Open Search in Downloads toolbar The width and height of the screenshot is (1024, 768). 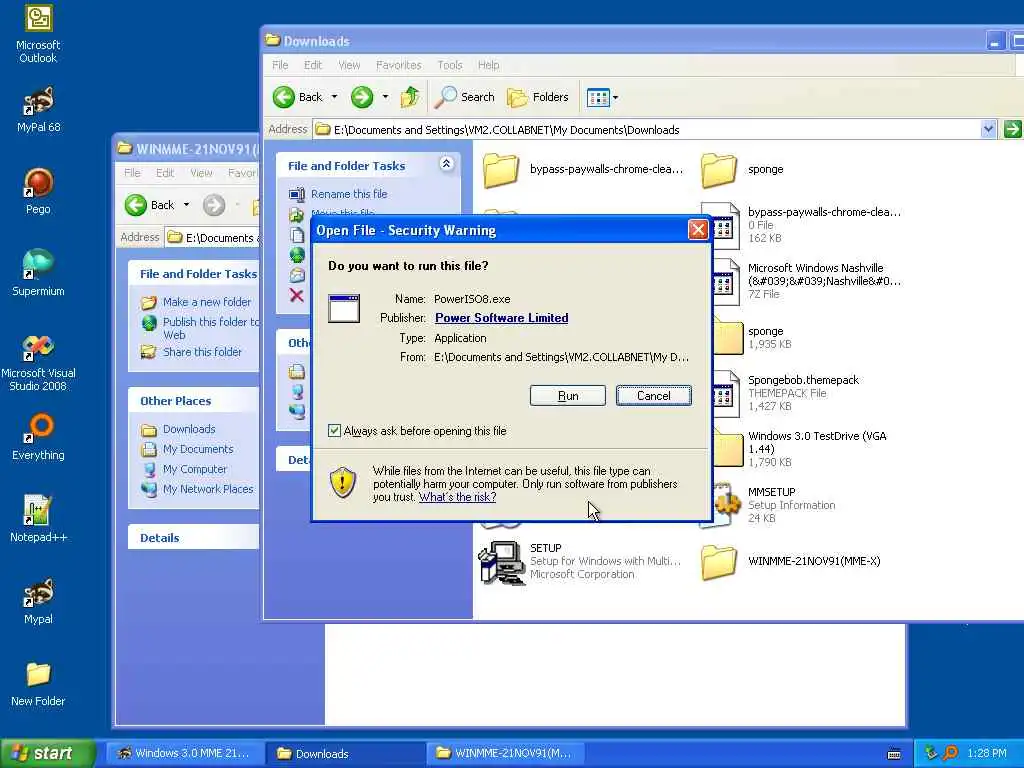click(464, 97)
